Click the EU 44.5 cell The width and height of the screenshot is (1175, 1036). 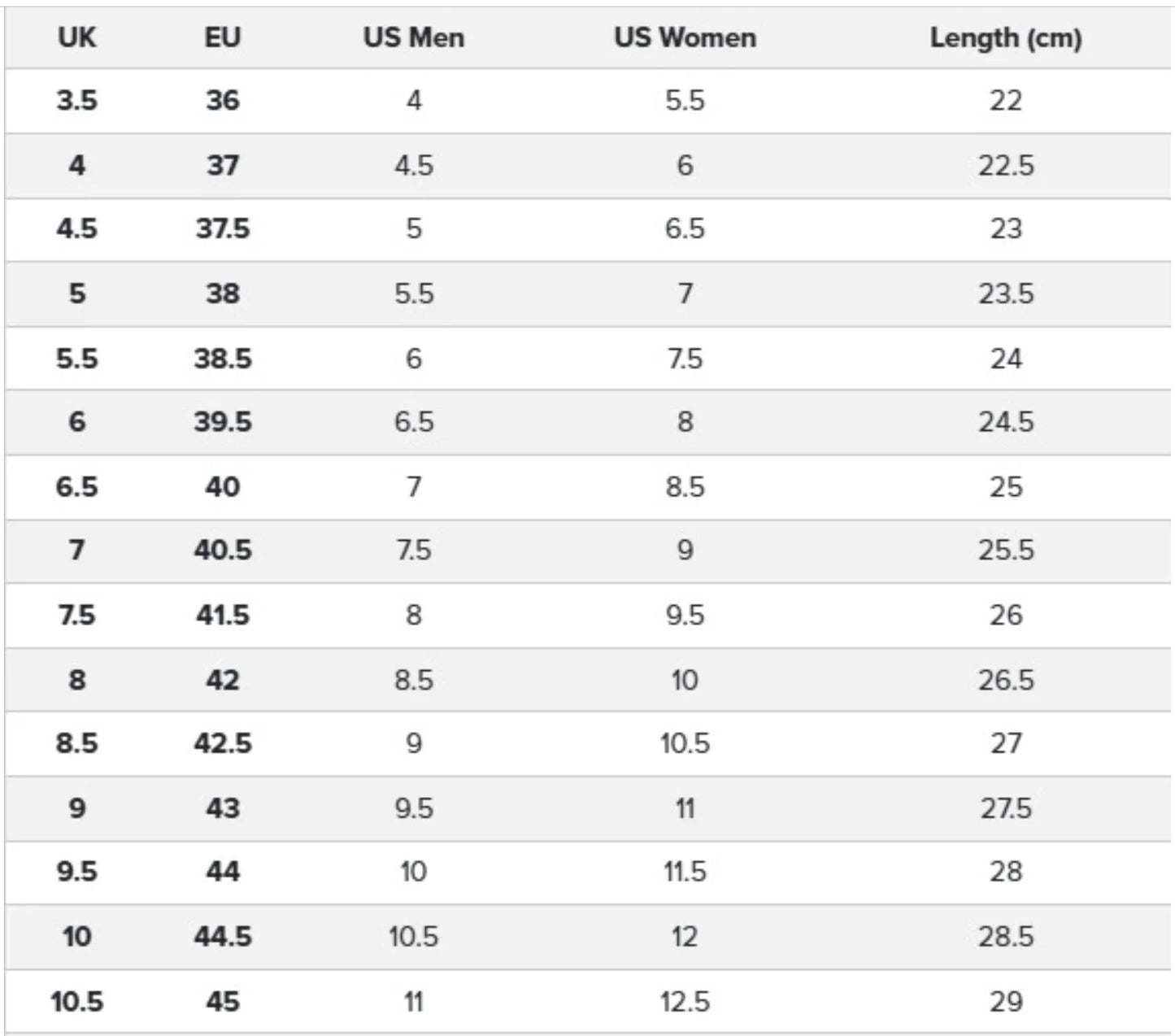pyautogui.click(x=222, y=937)
